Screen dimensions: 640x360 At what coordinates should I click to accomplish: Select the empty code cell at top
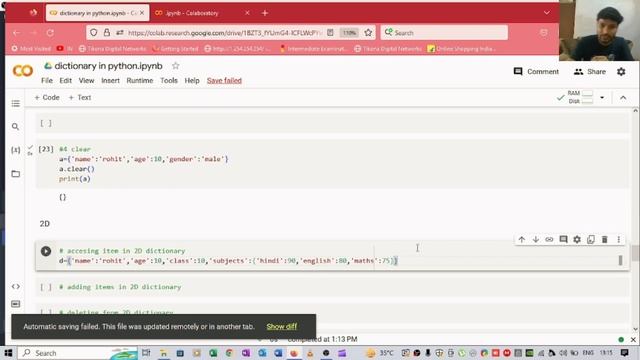(333, 123)
